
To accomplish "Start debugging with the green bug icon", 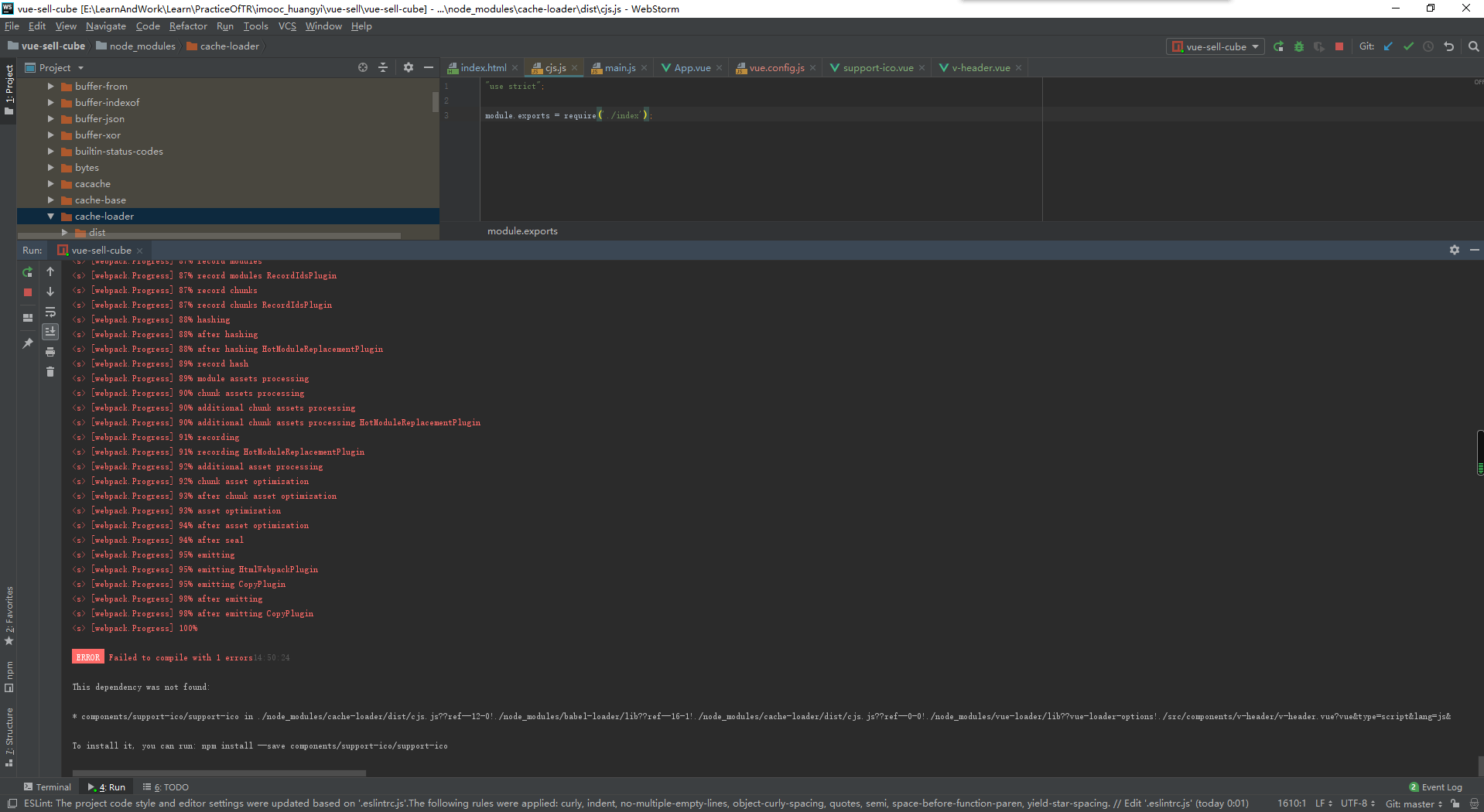I will pyautogui.click(x=1299, y=46).
